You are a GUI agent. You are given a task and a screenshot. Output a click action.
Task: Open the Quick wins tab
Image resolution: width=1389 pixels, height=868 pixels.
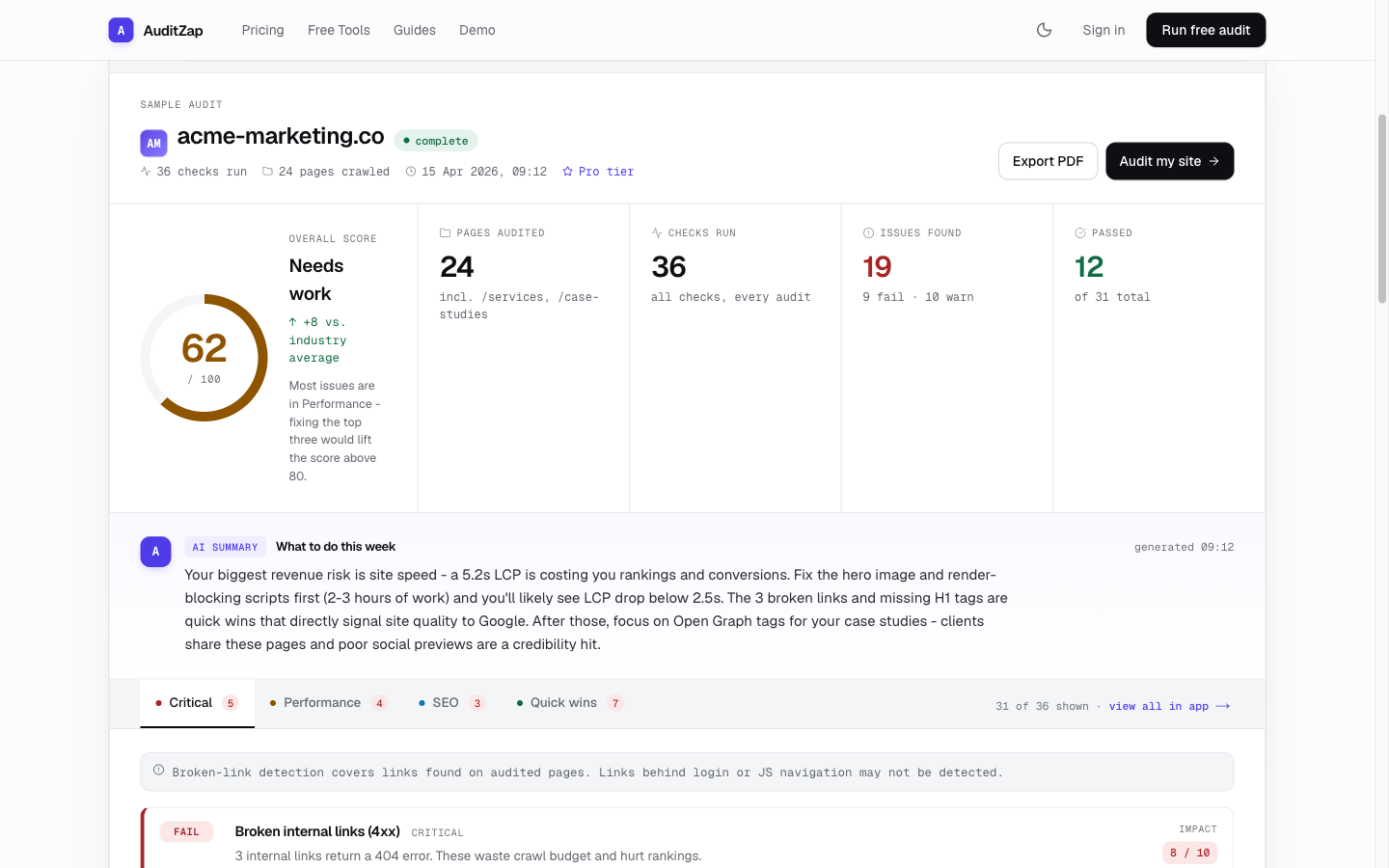[570, 703]
